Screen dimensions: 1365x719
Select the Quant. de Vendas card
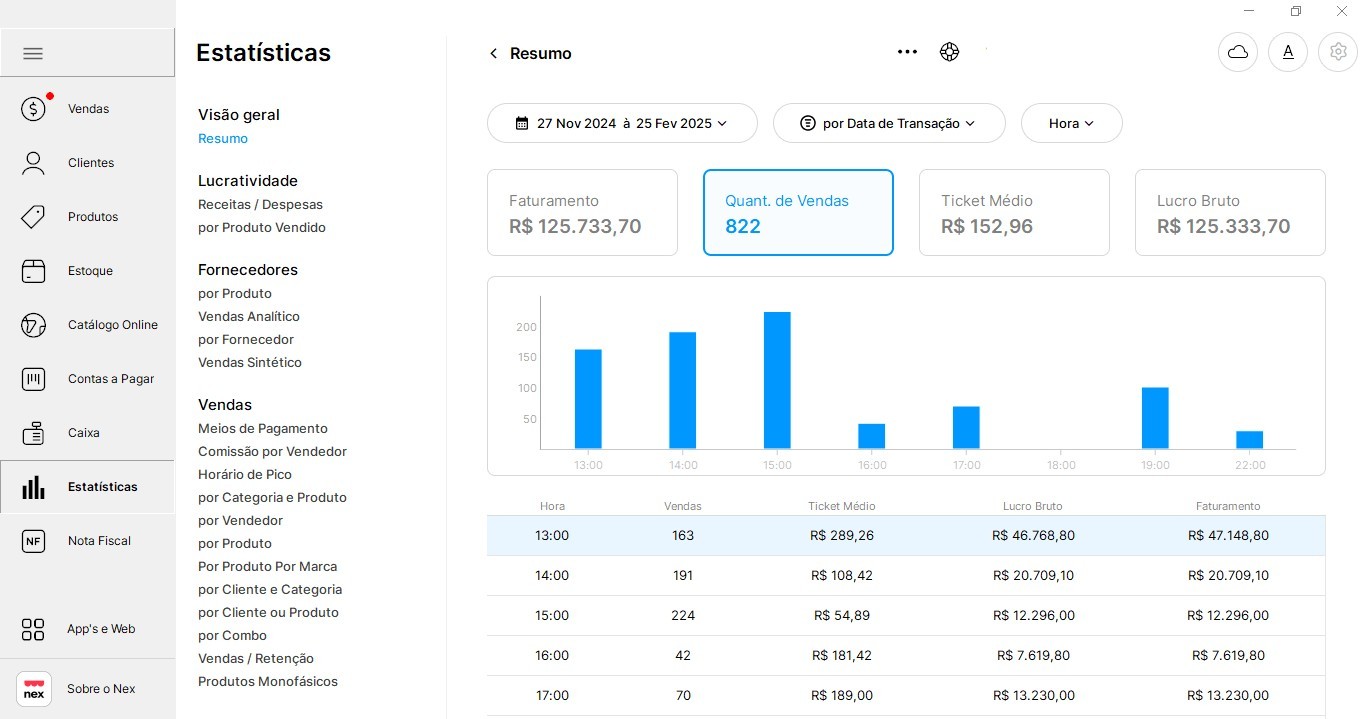pos(798,212)
